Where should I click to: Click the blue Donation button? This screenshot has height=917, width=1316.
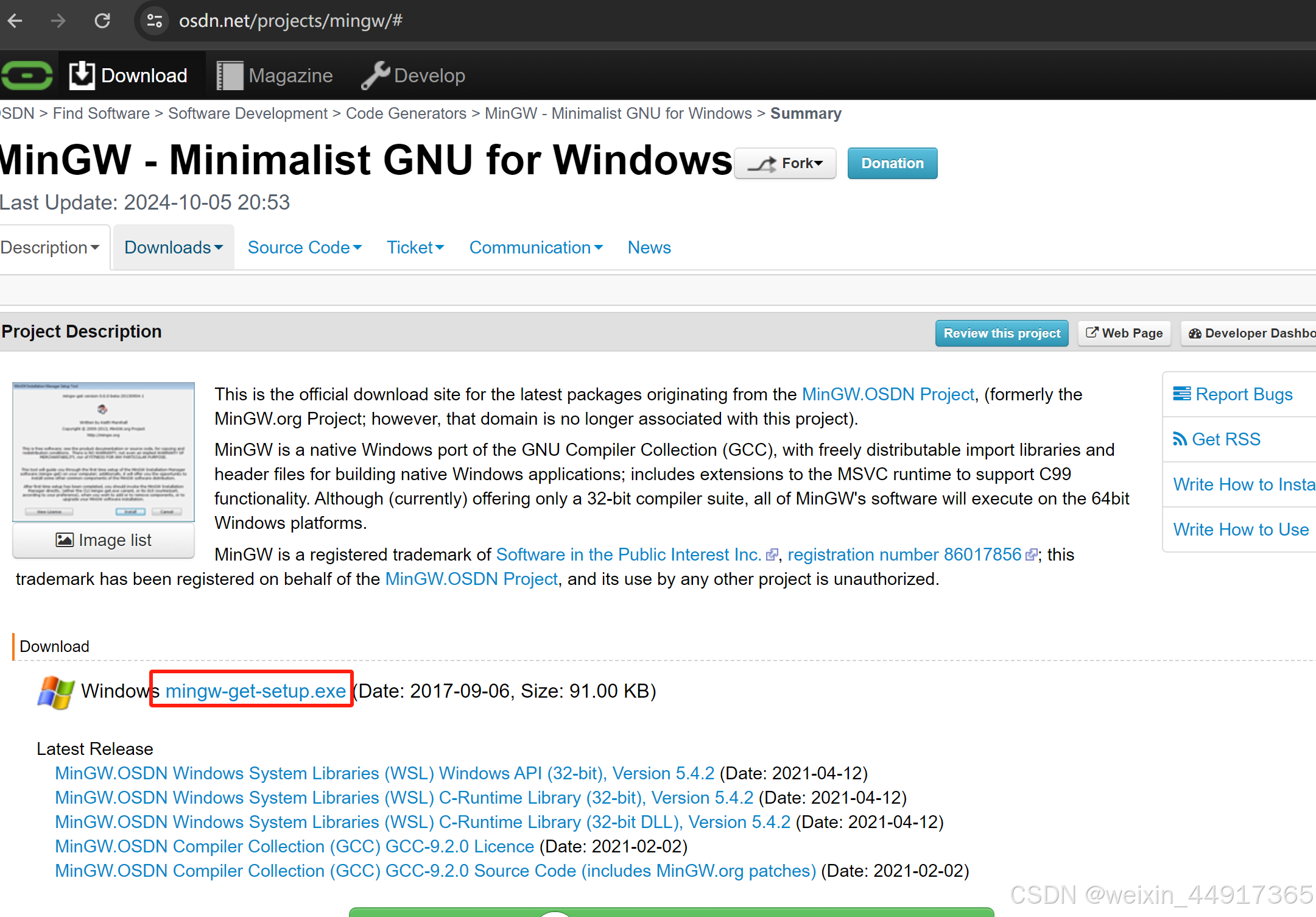point(892,163)
